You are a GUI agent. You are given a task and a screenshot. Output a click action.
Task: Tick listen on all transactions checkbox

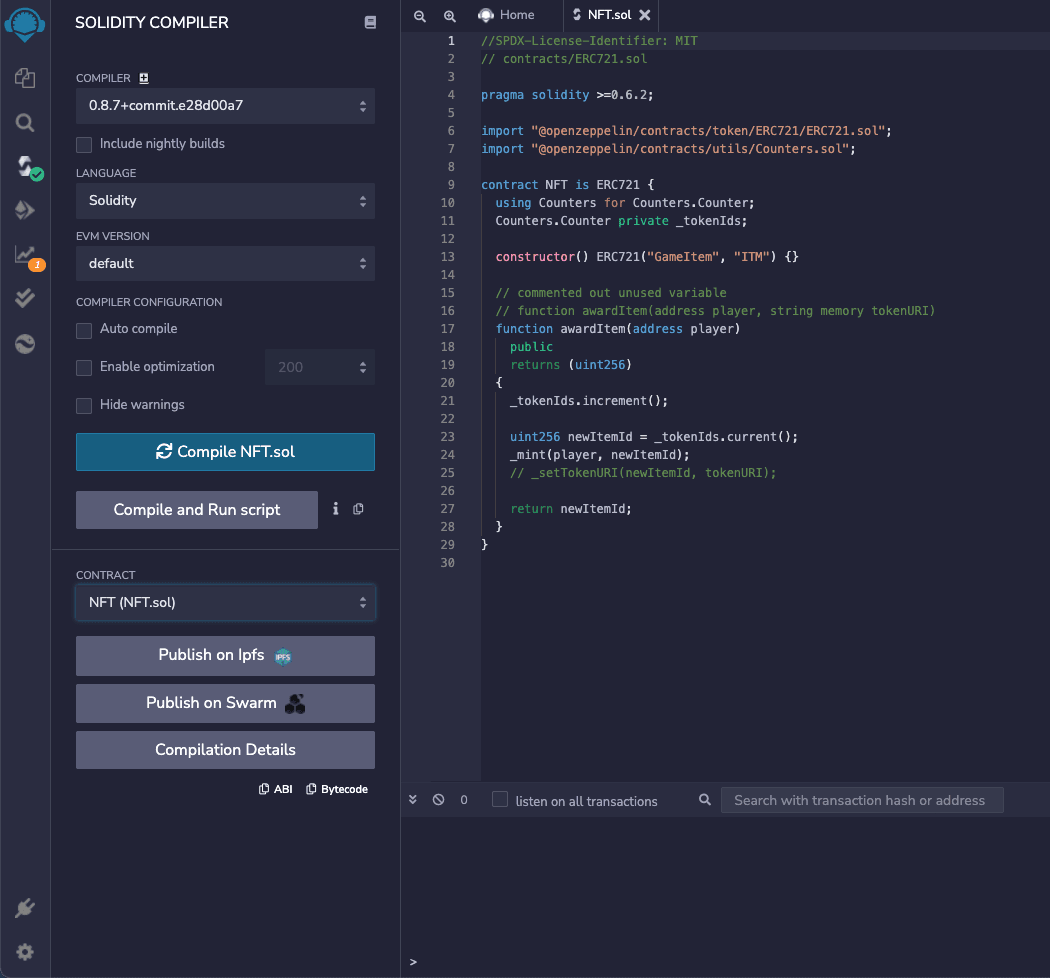[500, 800]
